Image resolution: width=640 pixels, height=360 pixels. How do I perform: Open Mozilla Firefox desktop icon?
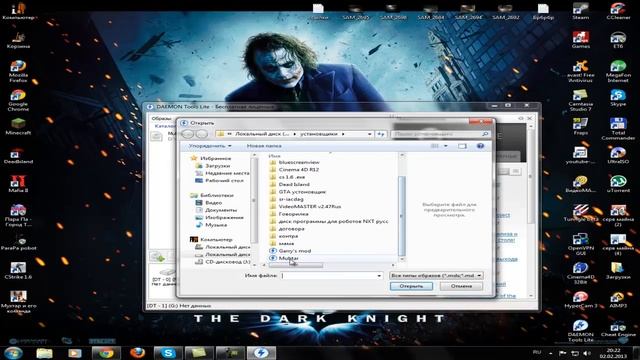tap(18, 71)
